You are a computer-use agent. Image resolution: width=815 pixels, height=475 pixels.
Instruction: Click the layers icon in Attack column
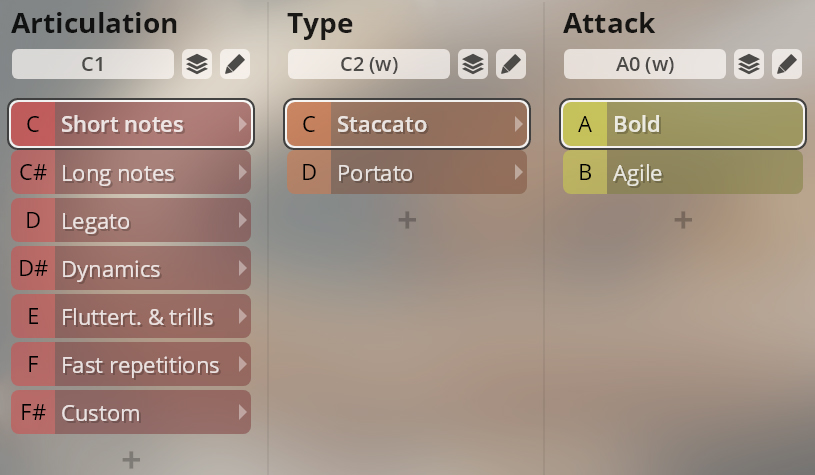tap(749, 64)
